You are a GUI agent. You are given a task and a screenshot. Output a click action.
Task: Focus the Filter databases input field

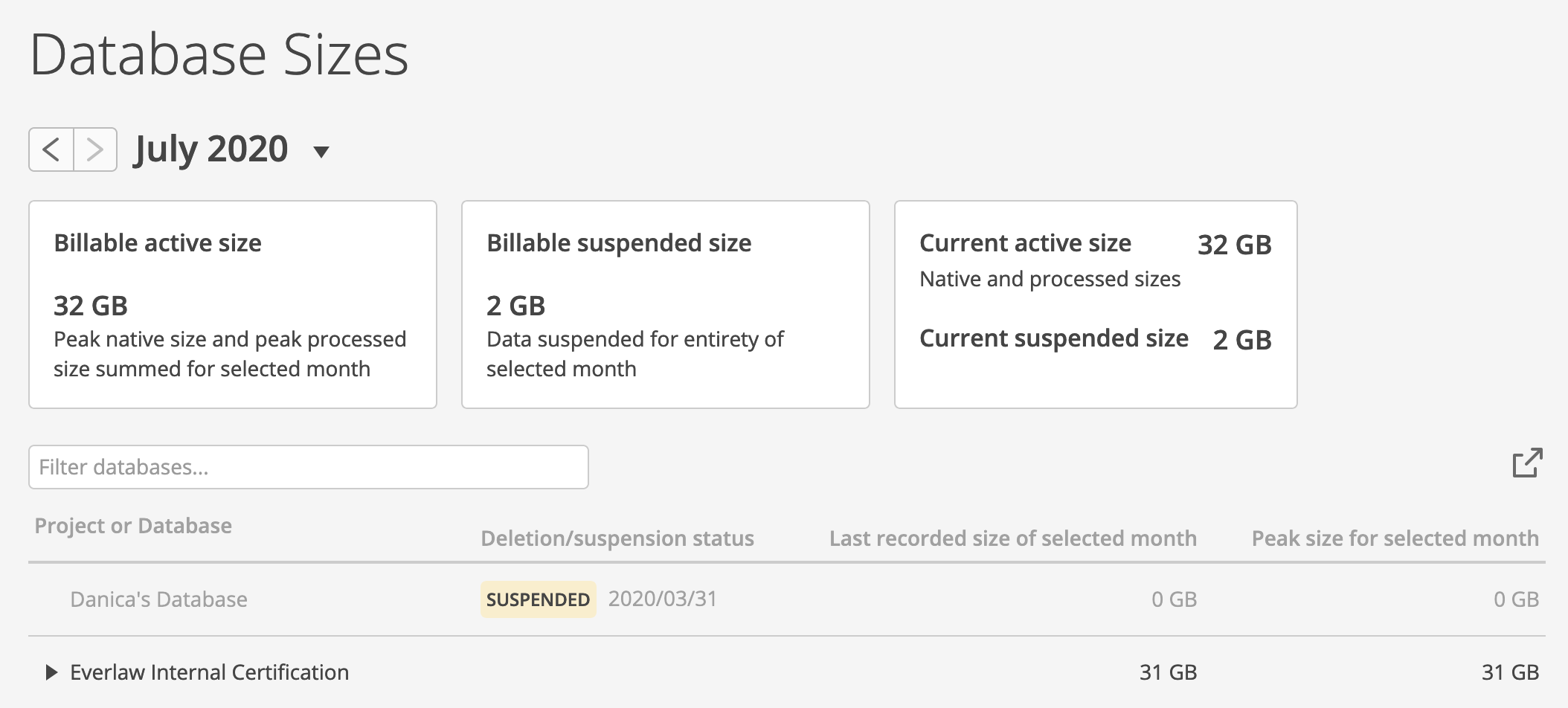coord(309,467)
